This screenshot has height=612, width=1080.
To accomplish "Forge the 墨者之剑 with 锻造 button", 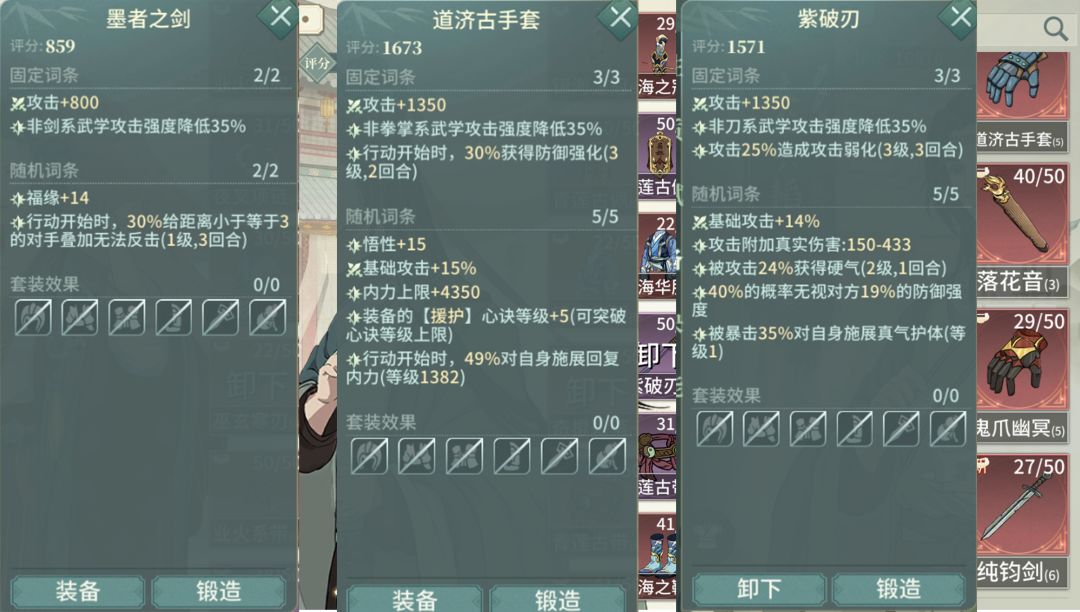I will click(218, 591).
